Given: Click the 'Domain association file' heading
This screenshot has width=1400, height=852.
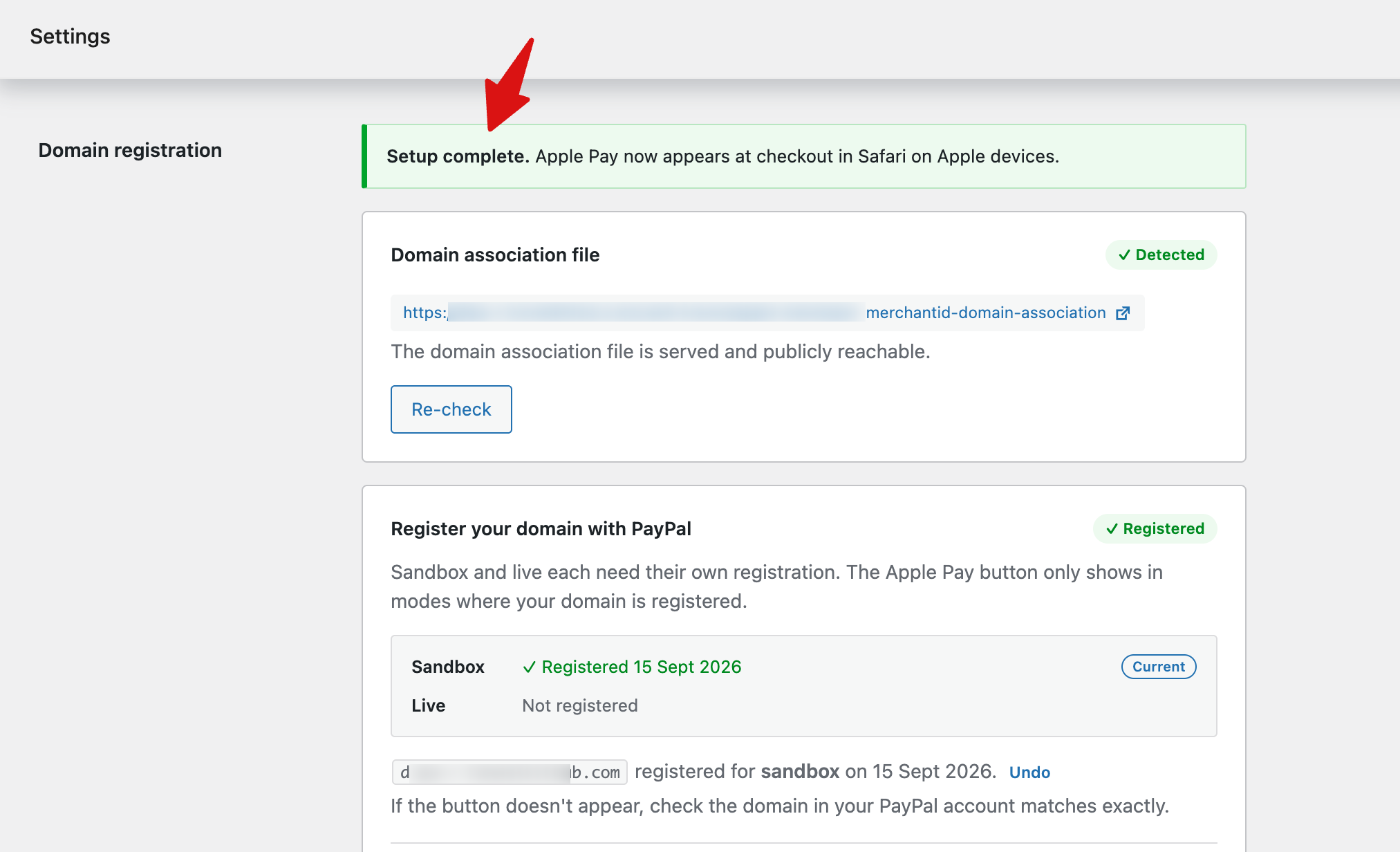Looking at the screenshot, I should tap(495, 254).
